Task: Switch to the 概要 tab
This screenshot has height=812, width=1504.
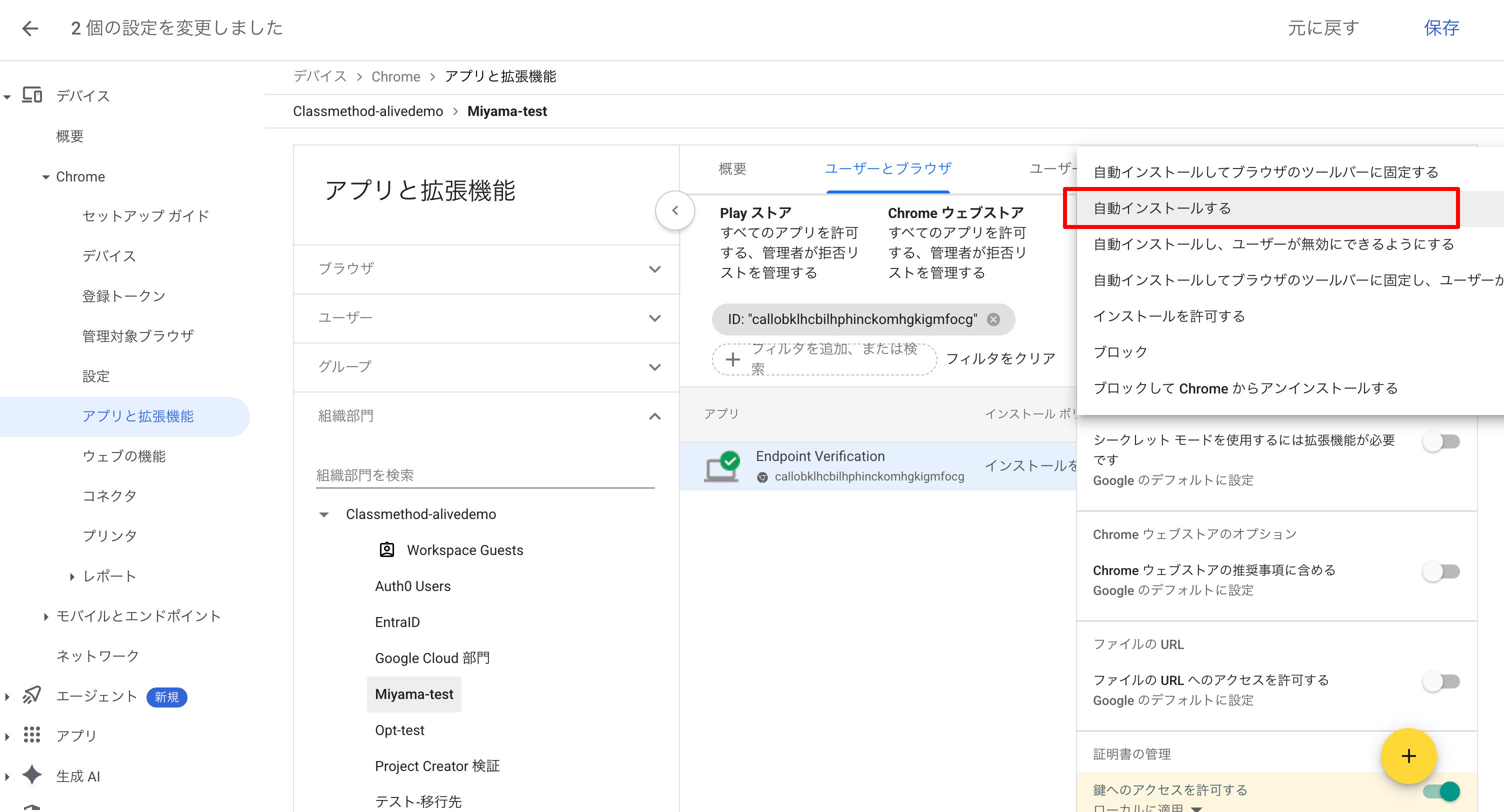Action: click(x=732, y=168)
